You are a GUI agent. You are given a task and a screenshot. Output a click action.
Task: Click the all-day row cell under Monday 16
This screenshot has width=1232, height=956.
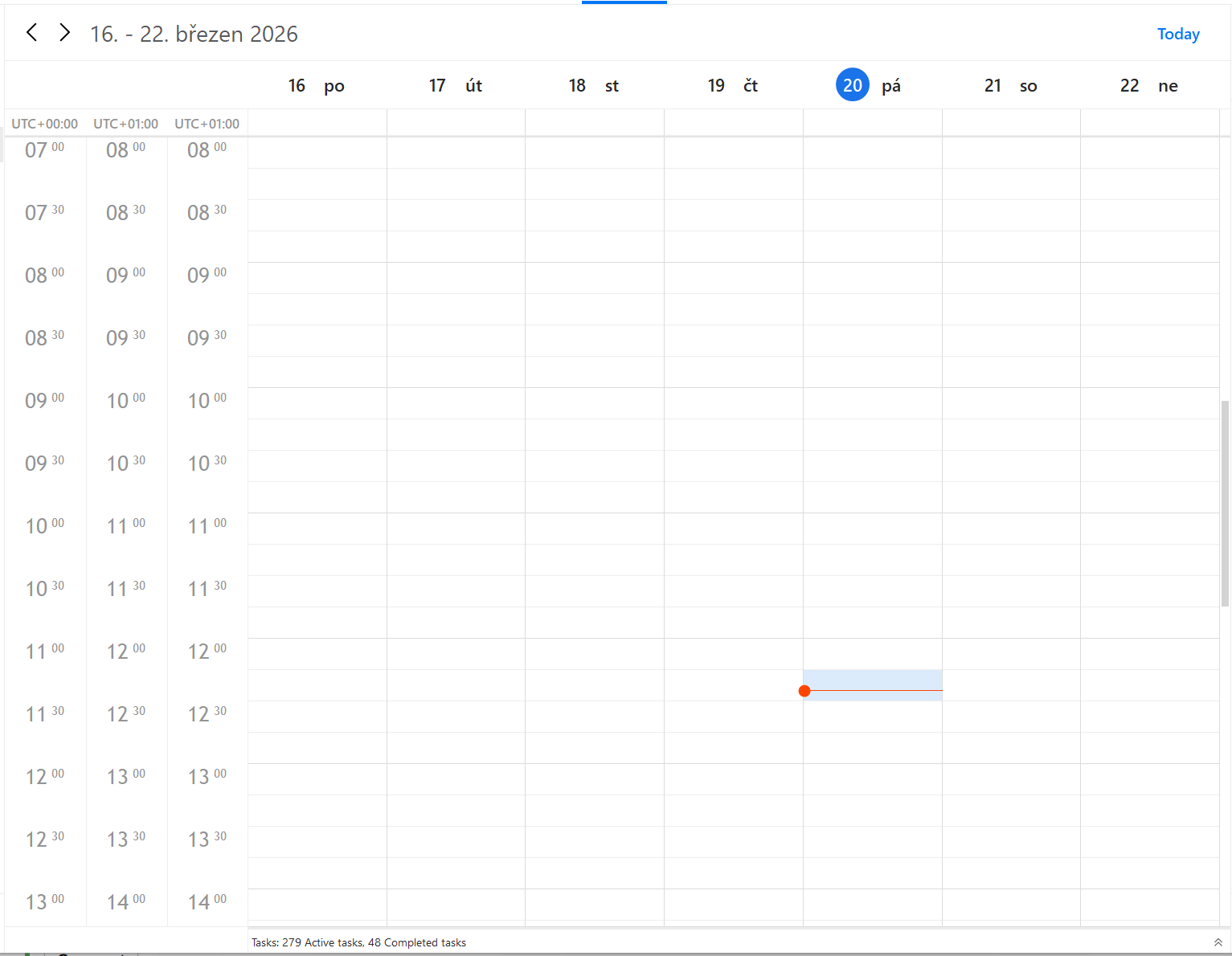coord(317,123)
